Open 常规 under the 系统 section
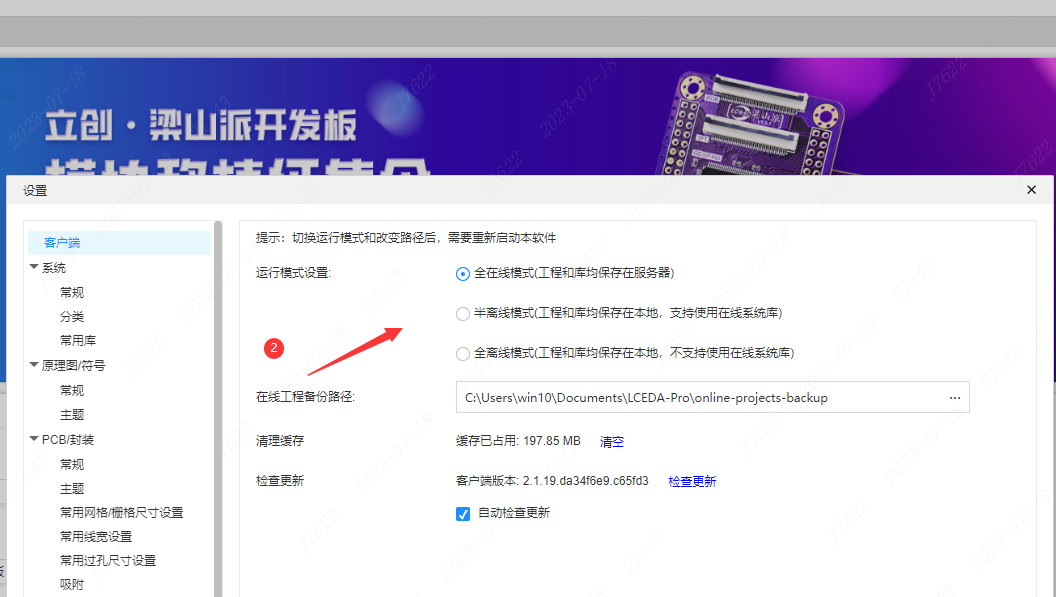The width and height of the screenshot is (1056, 597). click(72, 292)
